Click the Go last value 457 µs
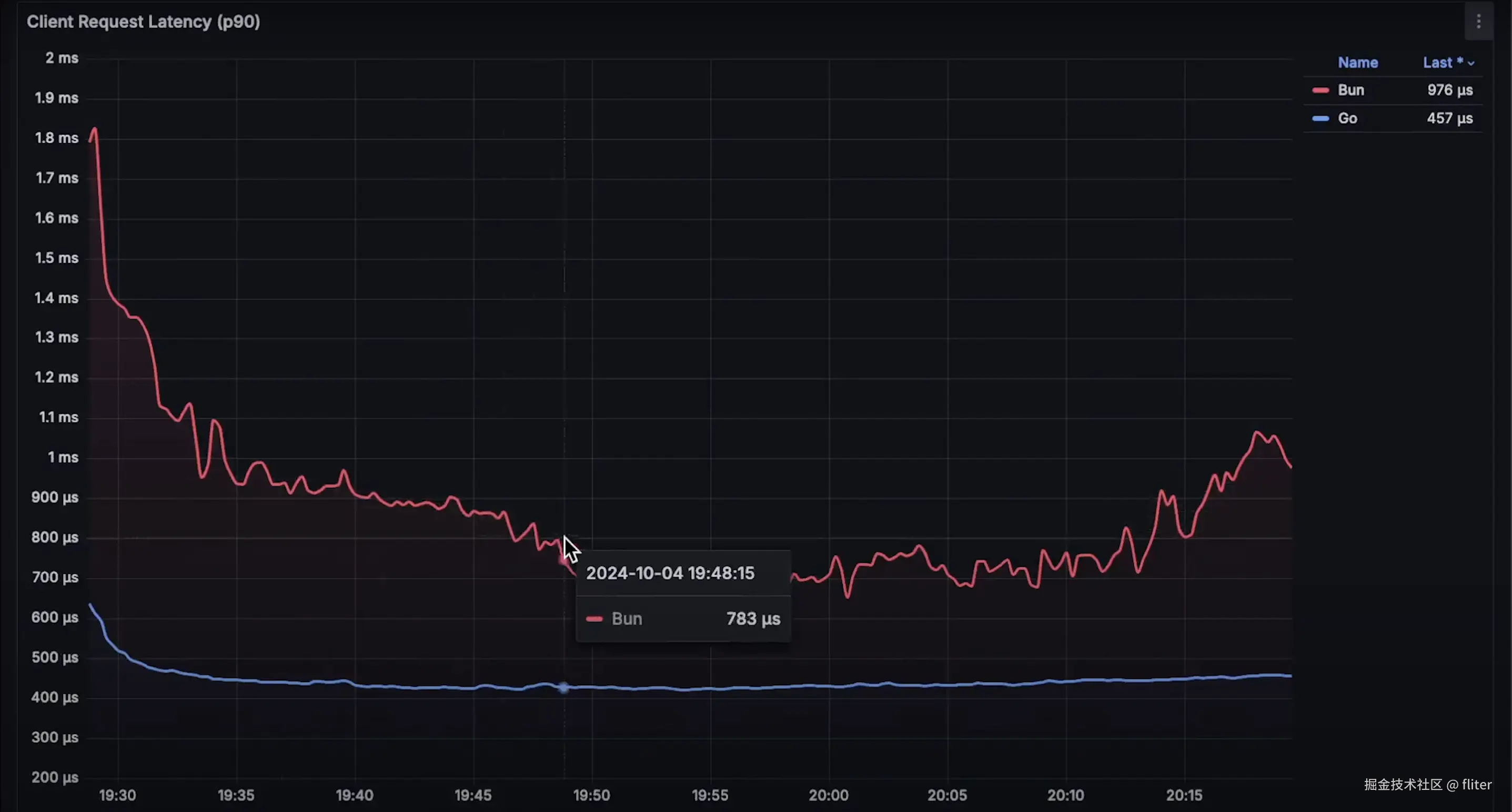Image resolution: width=1512 pixels, height=812 pixels. click(x=1449, y=118)
